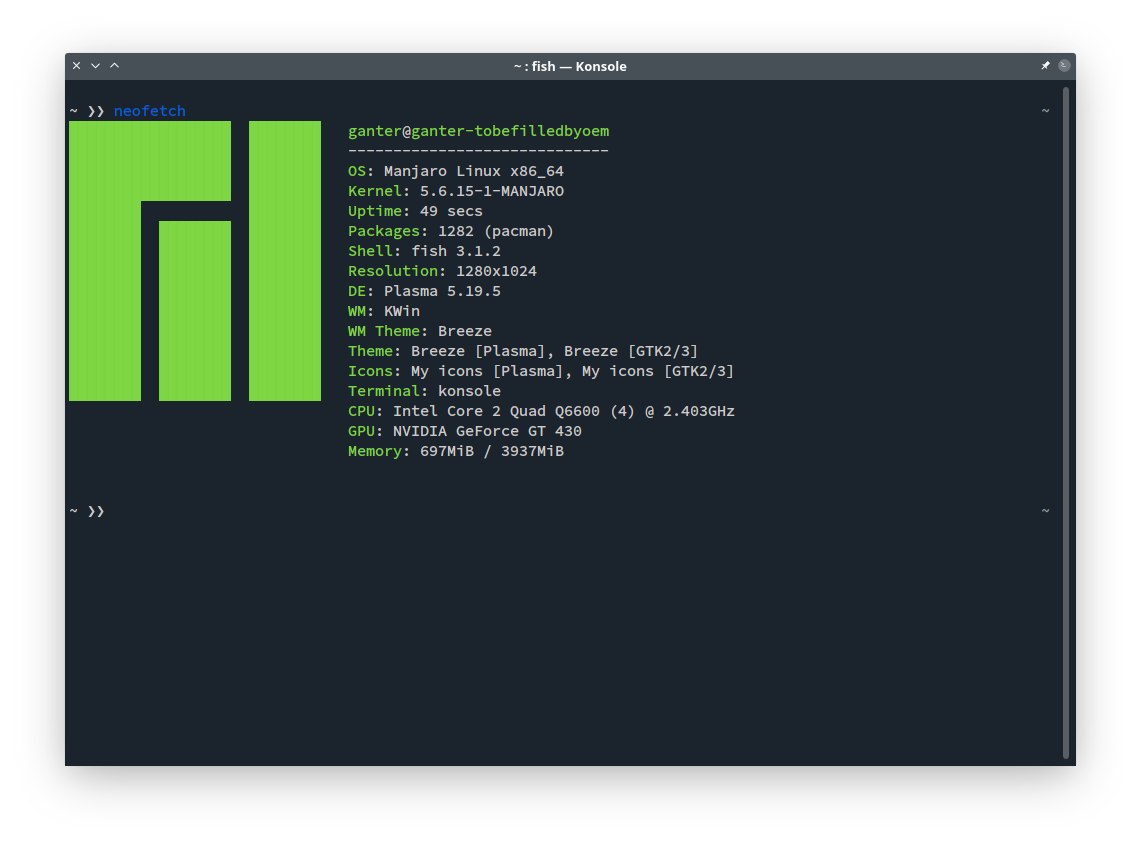Maximize the Konsole window with up chevron

(114, 66)
